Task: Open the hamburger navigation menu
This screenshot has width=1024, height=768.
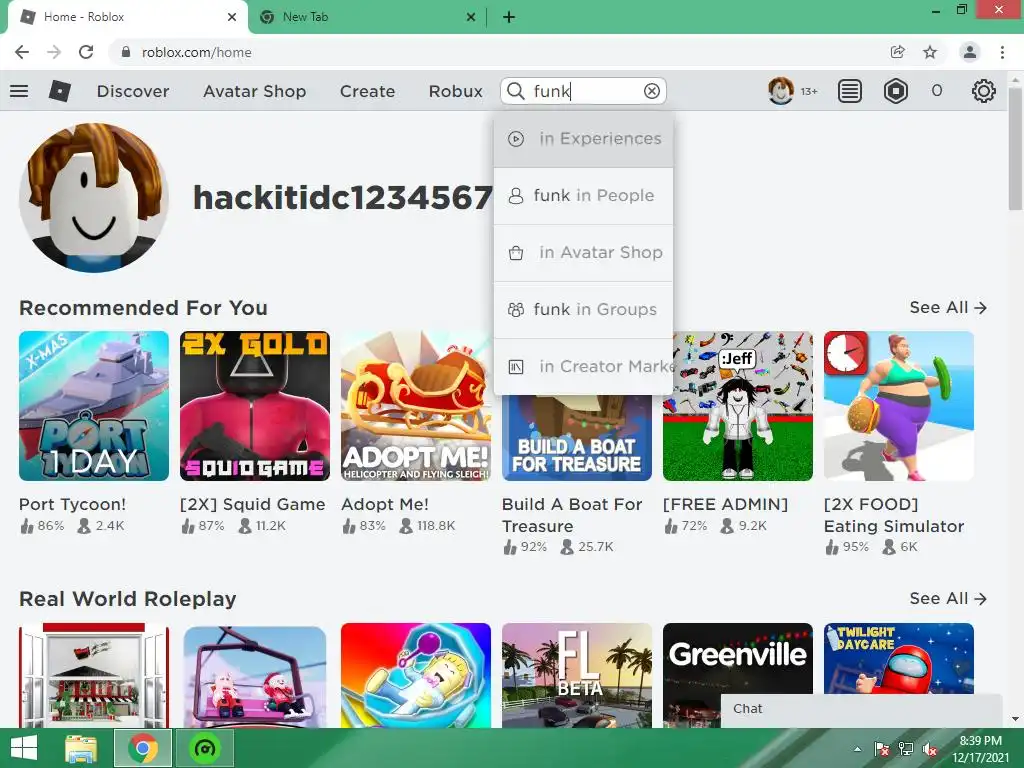Action: coord(19,91)
